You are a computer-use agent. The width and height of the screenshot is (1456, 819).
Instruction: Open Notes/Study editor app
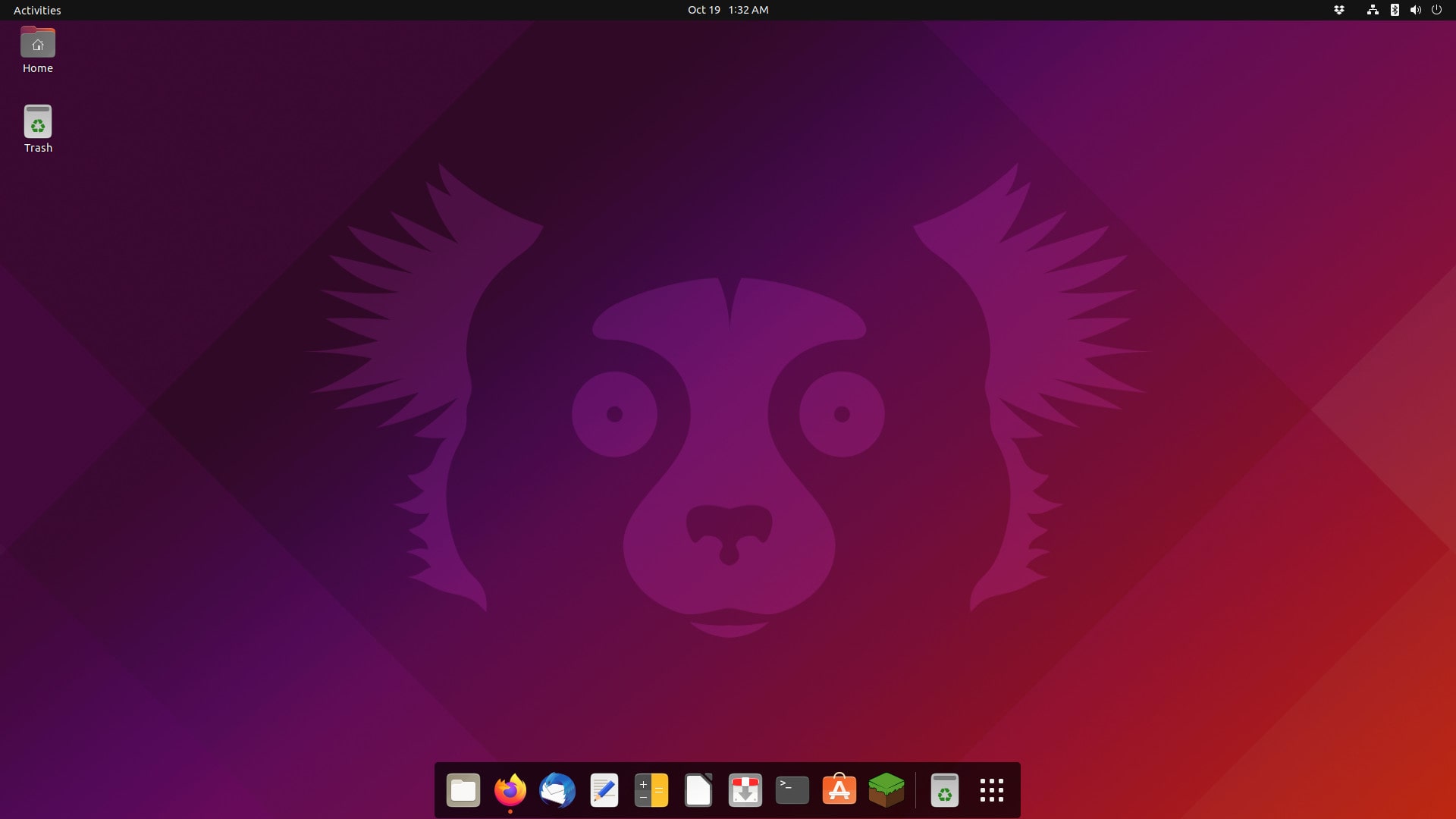click(x=603, y=789)
